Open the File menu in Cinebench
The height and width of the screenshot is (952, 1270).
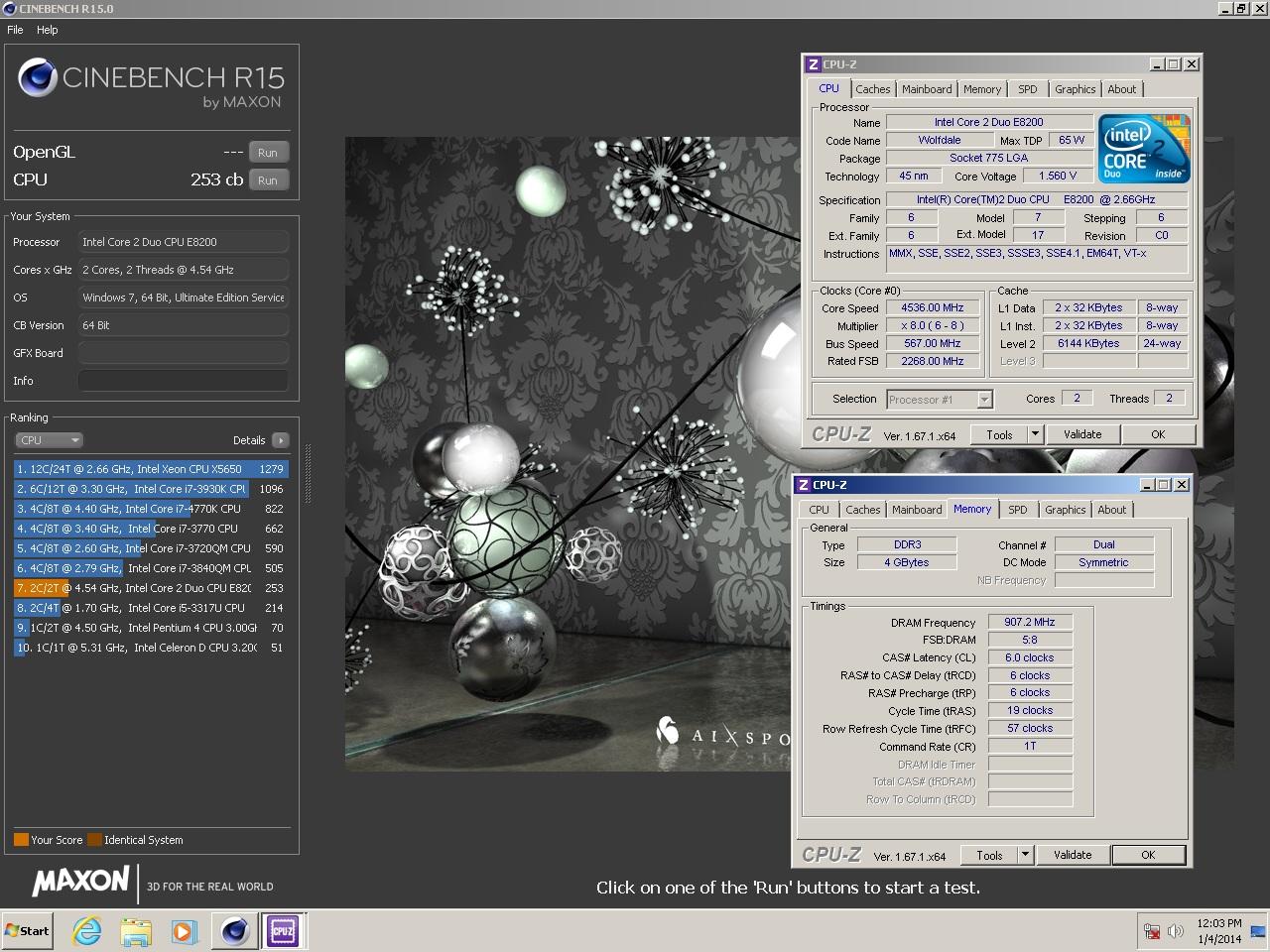[x=15, y=30]
